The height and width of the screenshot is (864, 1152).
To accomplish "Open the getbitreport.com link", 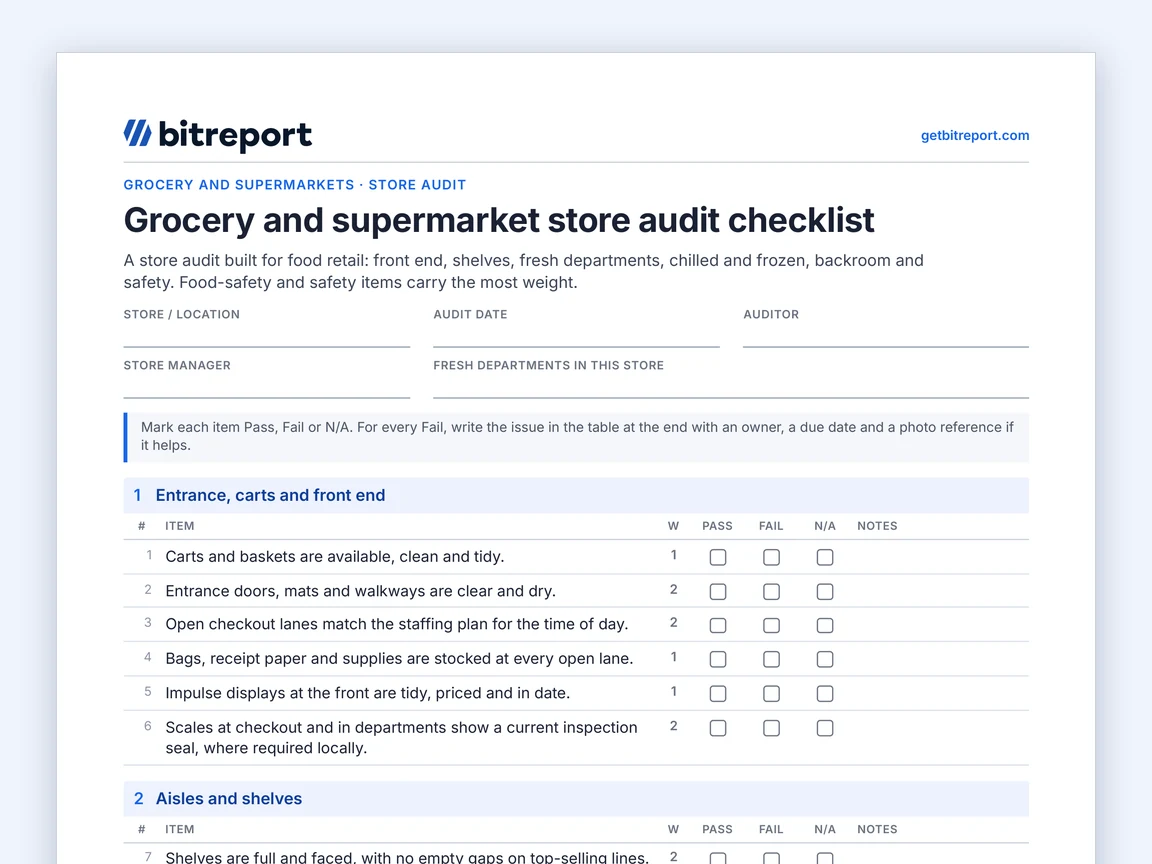I will pos(975,135).
